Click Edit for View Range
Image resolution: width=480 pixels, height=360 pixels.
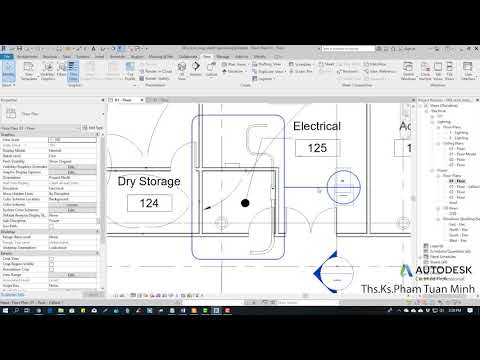[72, 275]
